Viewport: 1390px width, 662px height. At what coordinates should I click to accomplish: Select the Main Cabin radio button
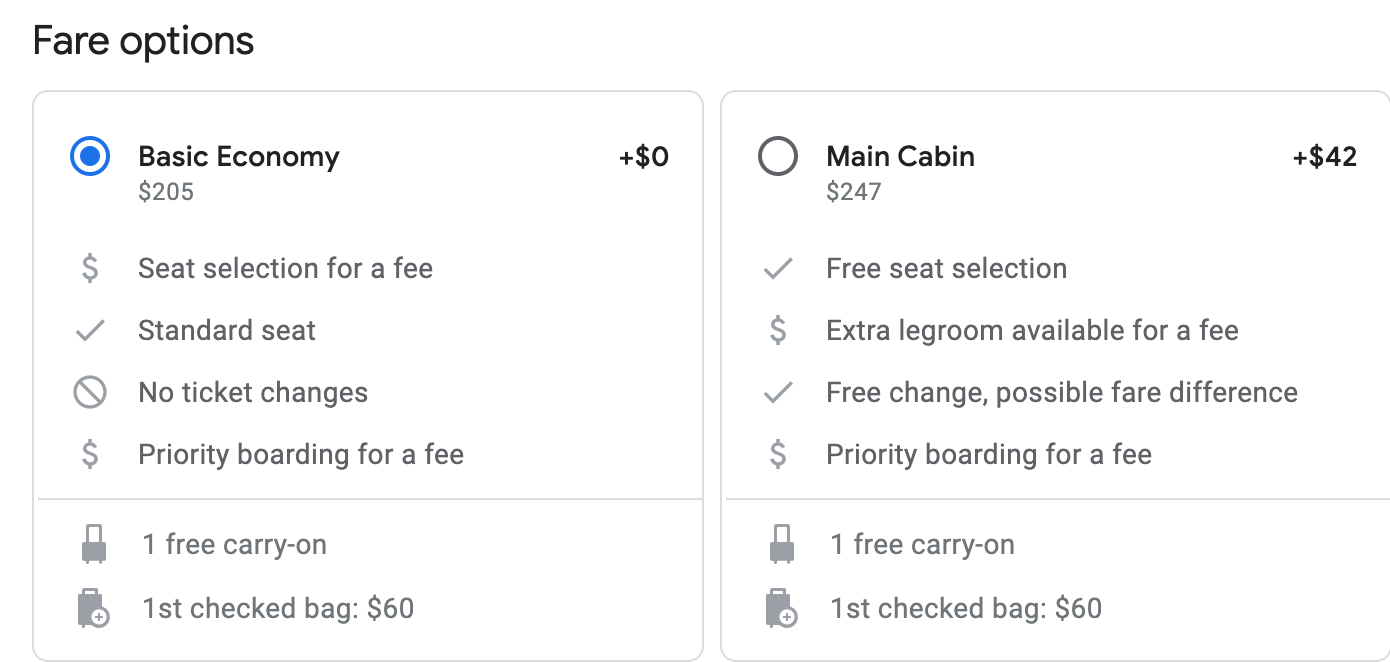point(778,157)
